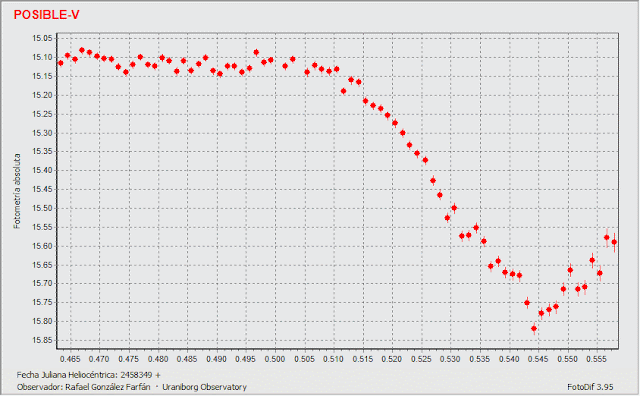
Task: Select the last data point at the right edge
Action: tap(614, 242)
